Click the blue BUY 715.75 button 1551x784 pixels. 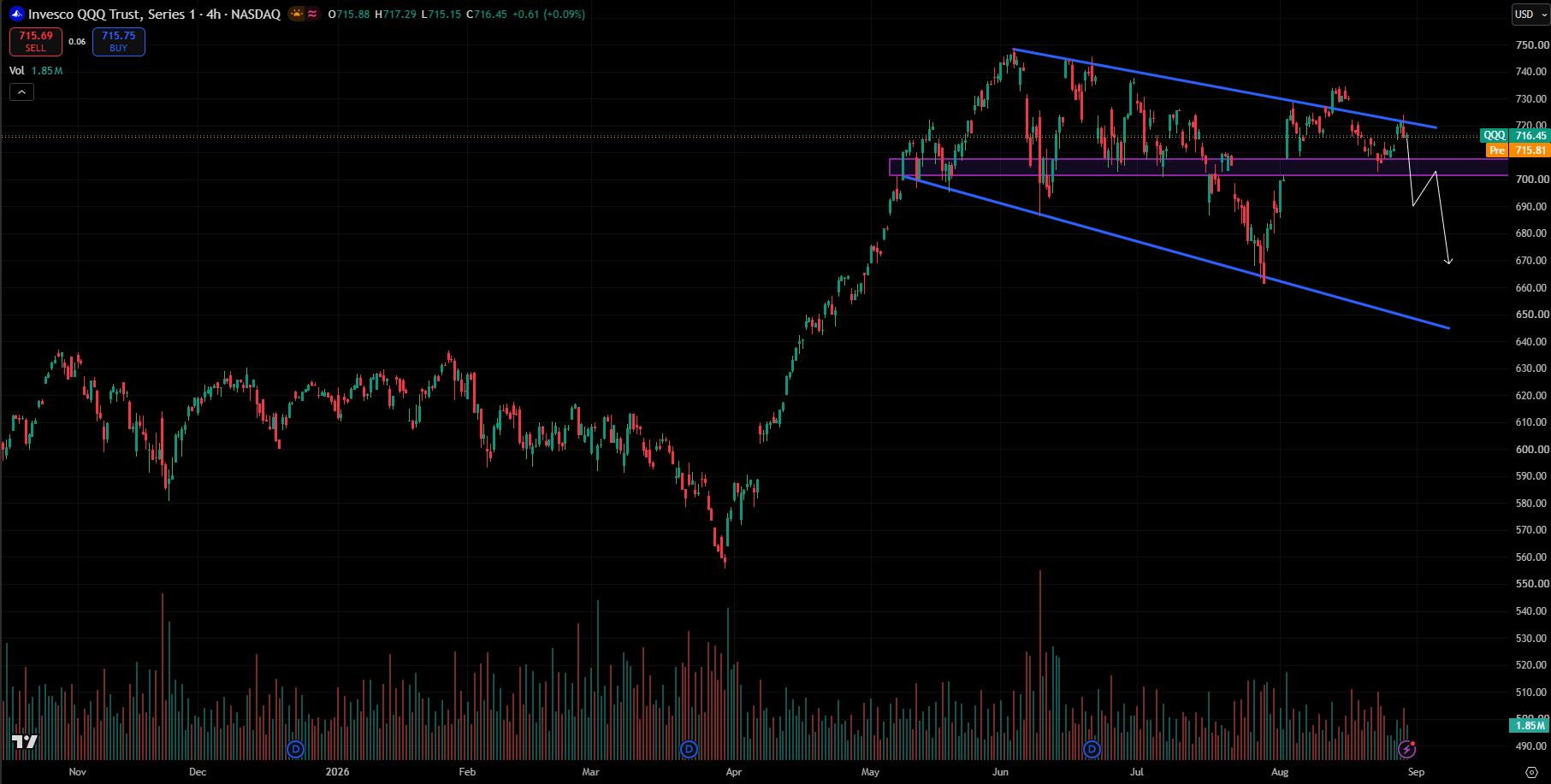coord(119,41)
